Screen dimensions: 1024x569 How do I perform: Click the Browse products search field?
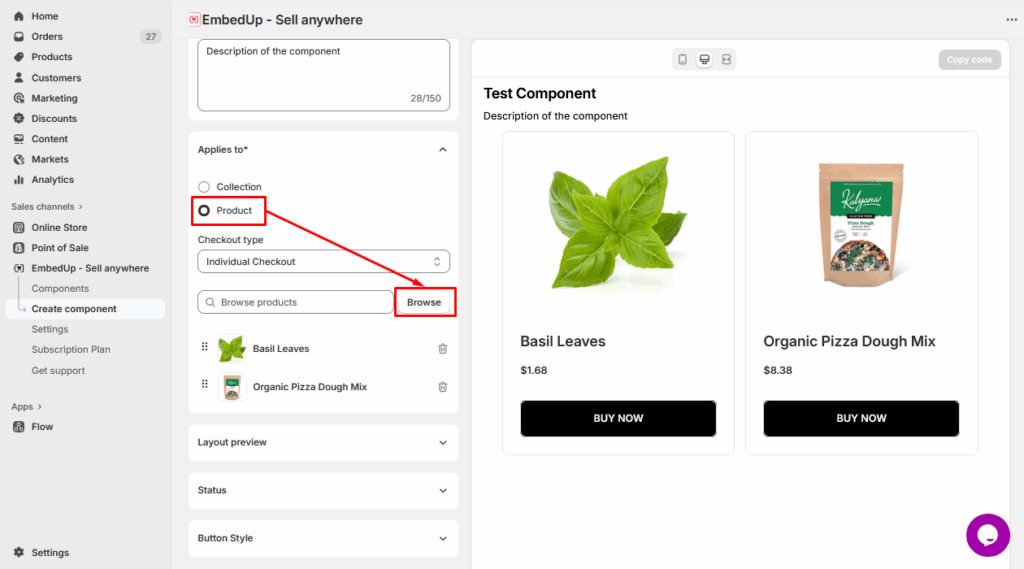point(296,302)
